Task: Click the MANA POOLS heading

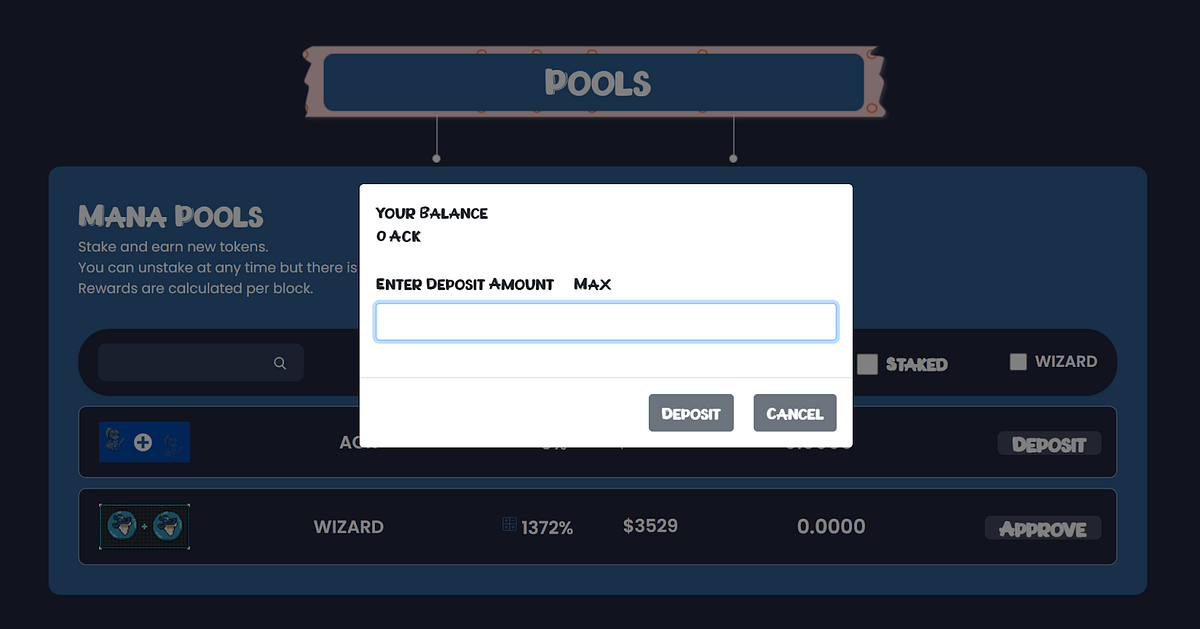Action: tap(170, 216)
